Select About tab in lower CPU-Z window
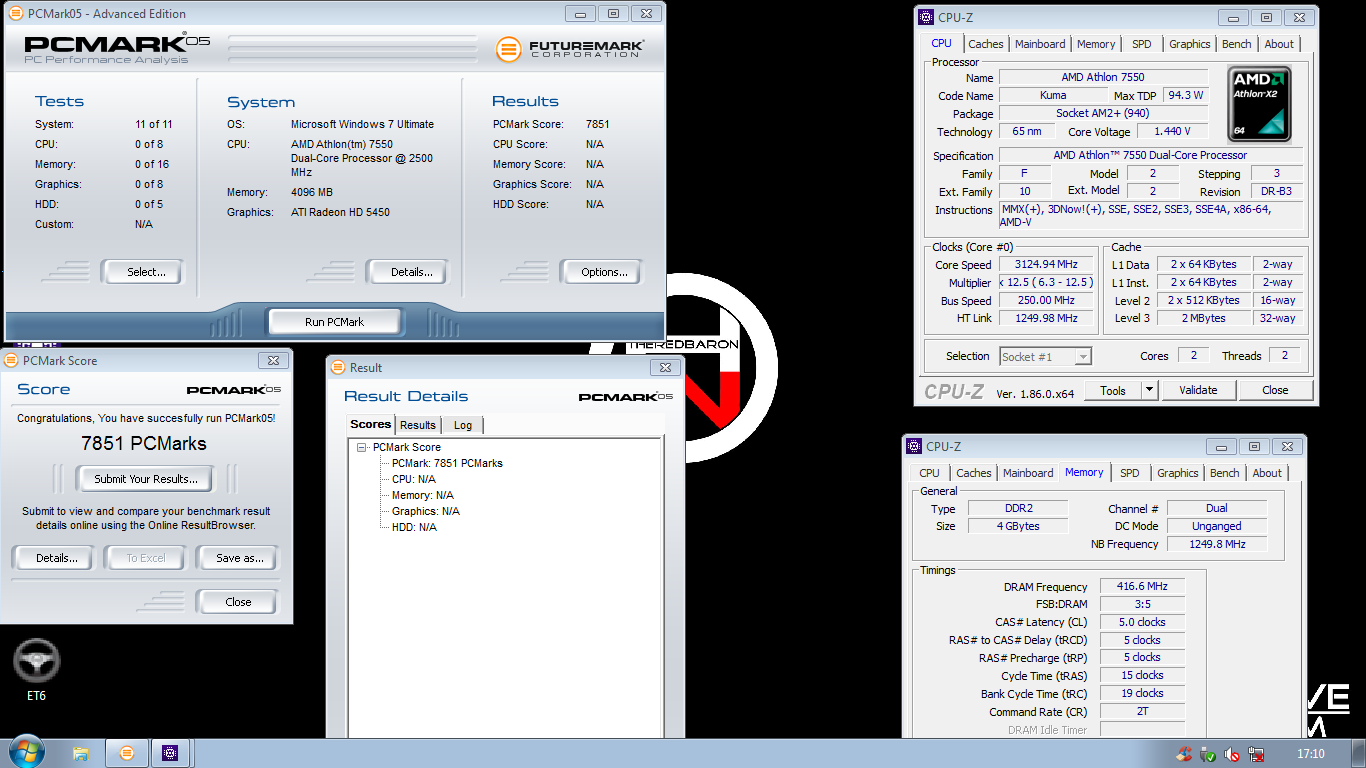 click(1267, 473)
